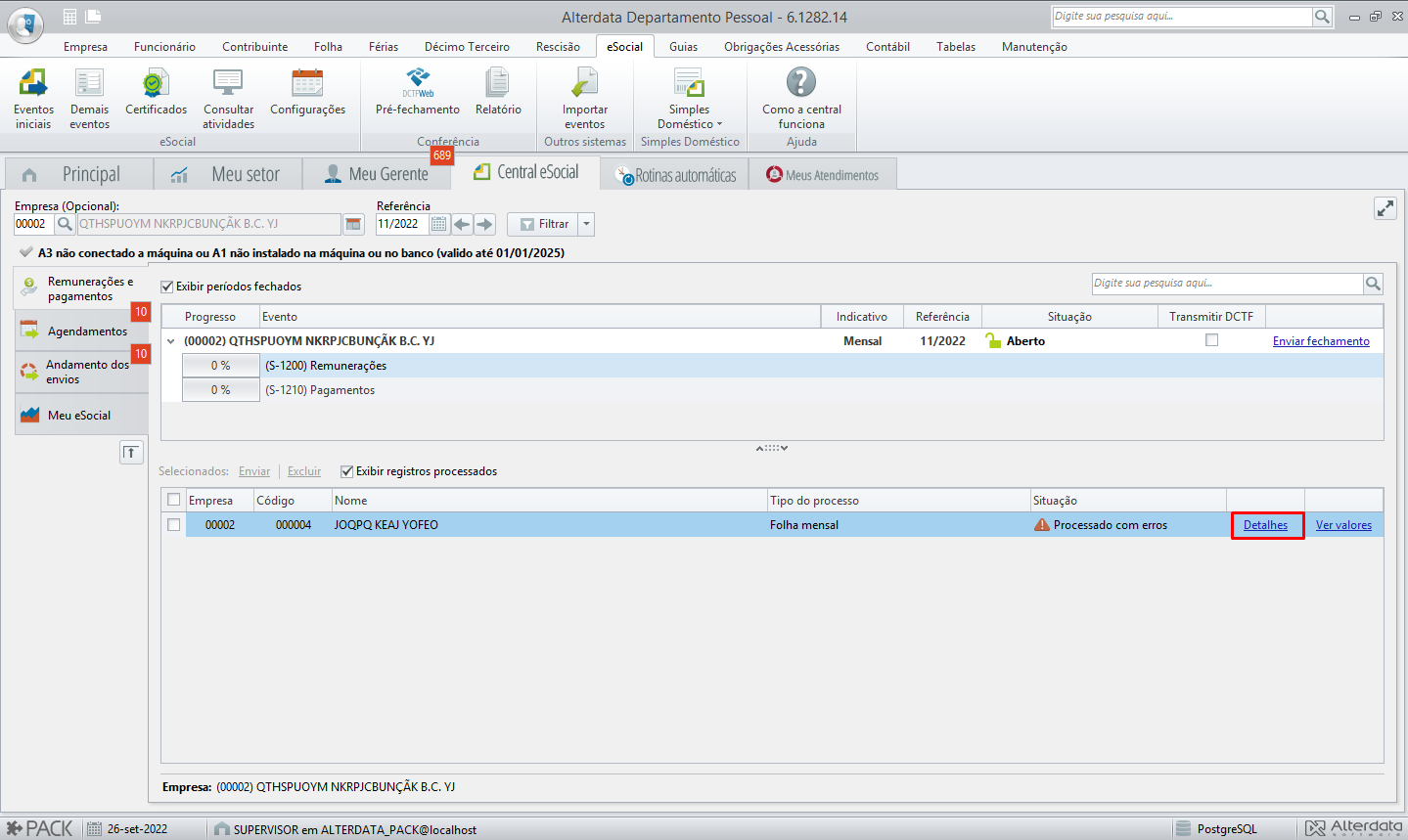Open the Filtrar dropdown arrow
The image size is (1408, 840).
click(x=586, y=224)
